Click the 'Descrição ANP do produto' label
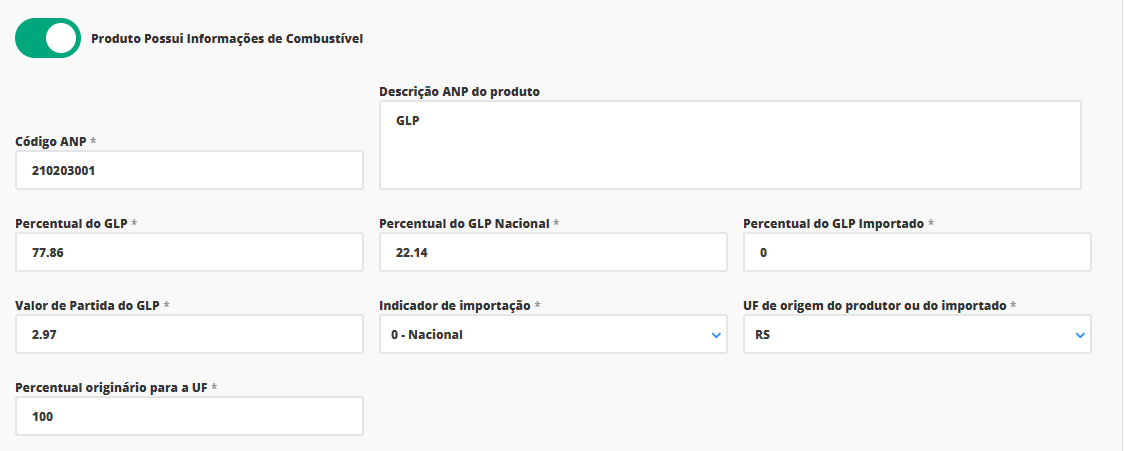The image size is (1124, 451). pyautogui.click(x=459, y=91)
